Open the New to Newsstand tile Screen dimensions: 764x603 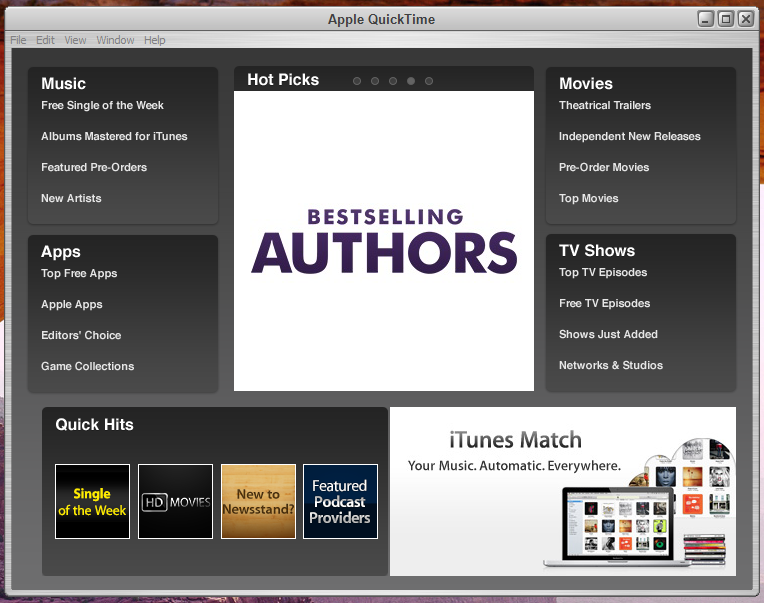pyautogui.click(x=258, y=501)
